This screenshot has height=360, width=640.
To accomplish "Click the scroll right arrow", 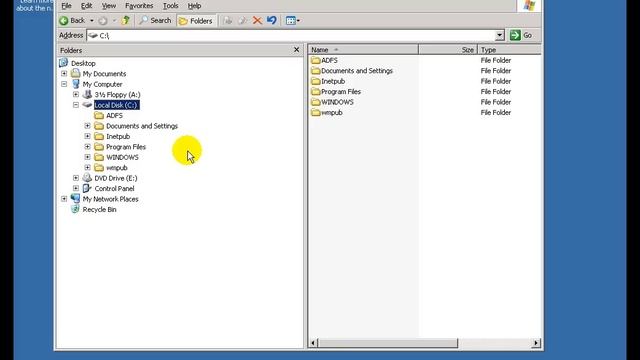I will 536,343.
